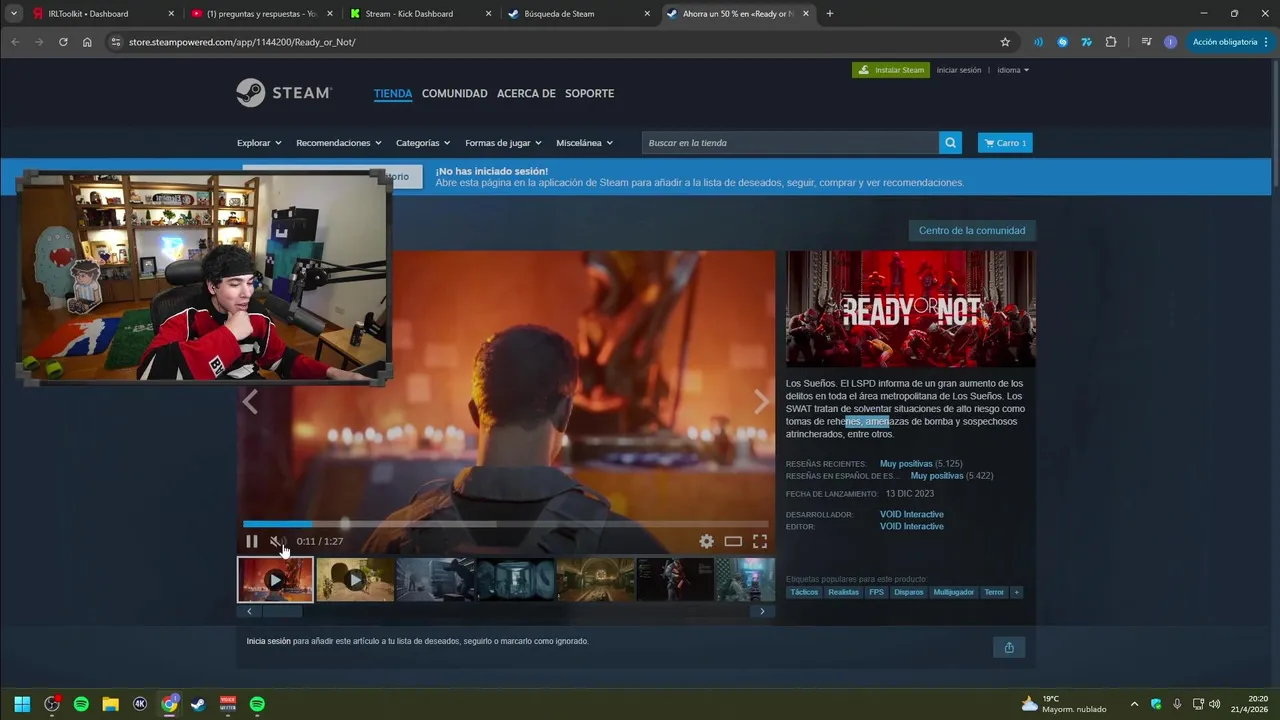Reload the page
Screen dimensions: 1280x720
click(x=63, y=42)
